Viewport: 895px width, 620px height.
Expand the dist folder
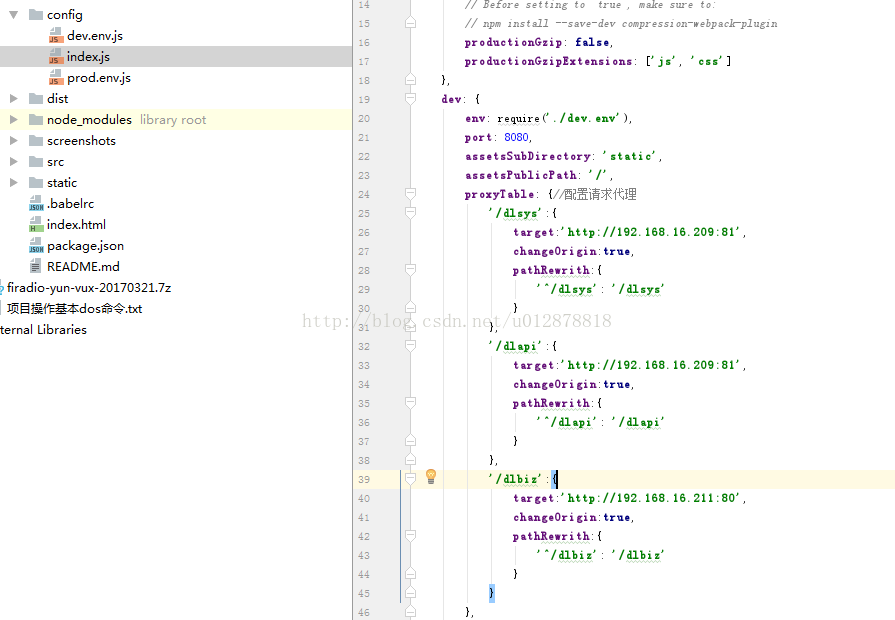tap(14, 99)
